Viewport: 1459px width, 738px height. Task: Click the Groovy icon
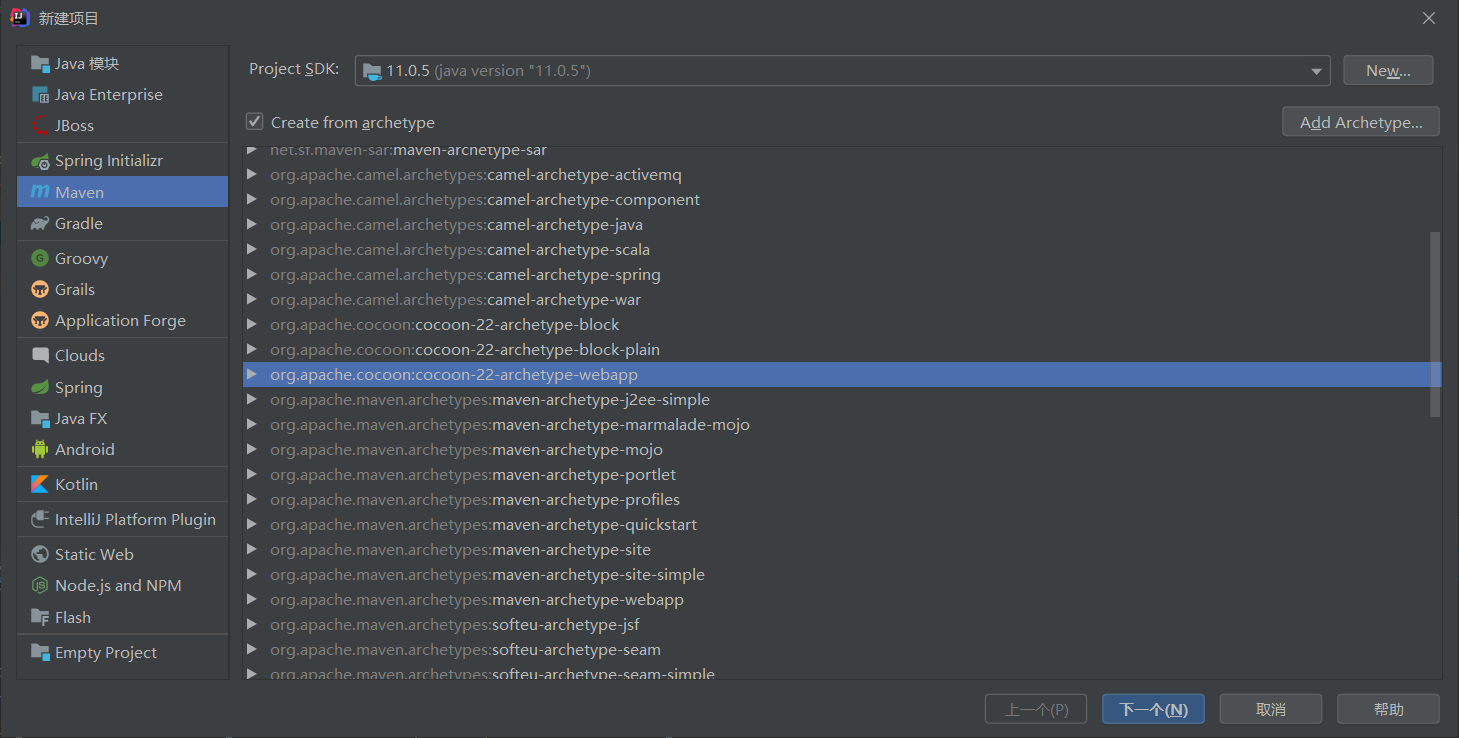coord(40,258)
